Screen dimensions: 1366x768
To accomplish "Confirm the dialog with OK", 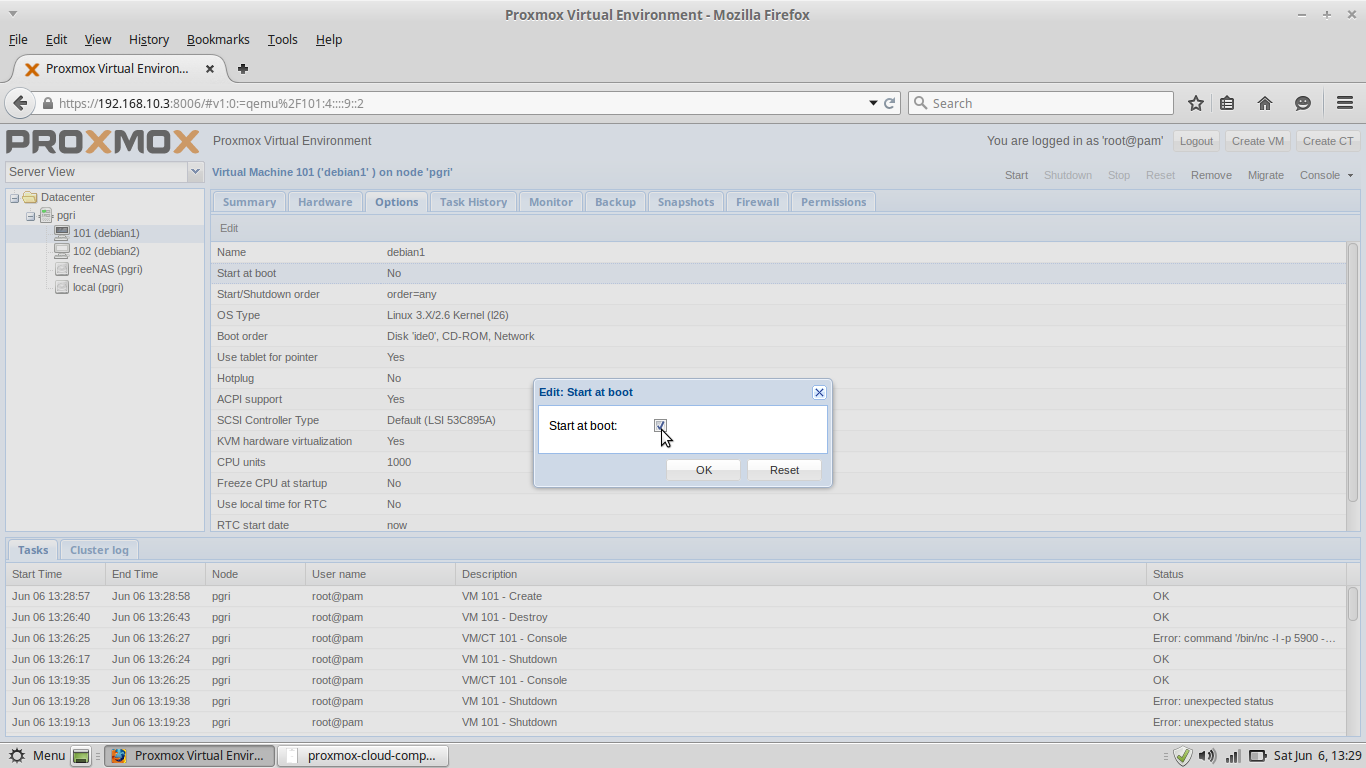I will (x=704, y=470).
